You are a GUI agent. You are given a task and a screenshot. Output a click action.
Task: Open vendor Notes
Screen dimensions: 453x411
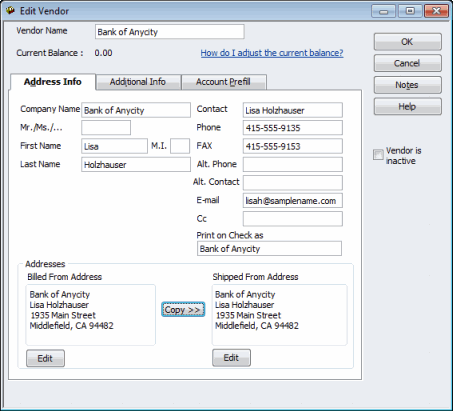(x=407, y=85)
